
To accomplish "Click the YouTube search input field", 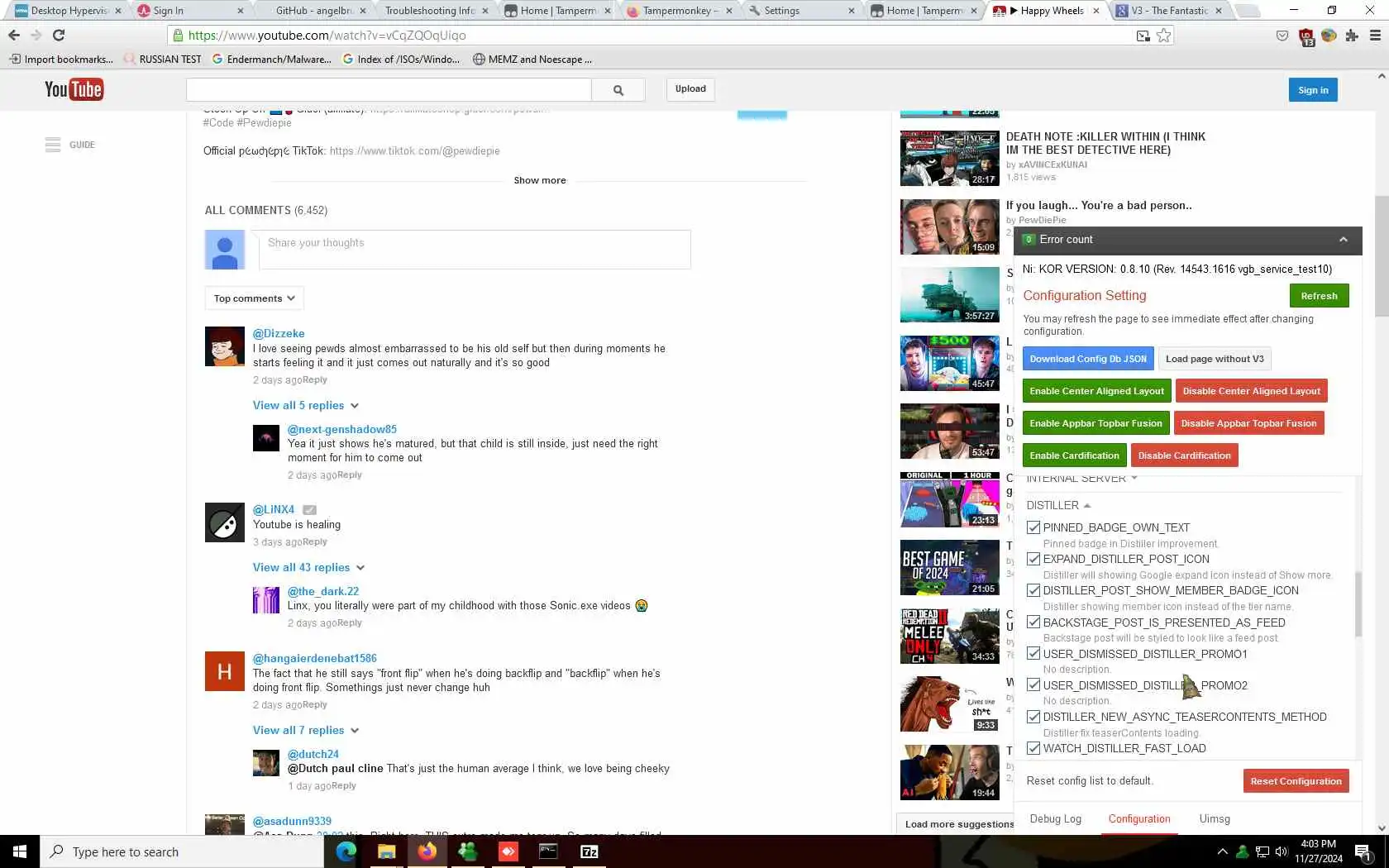I will tap(389, 90).
